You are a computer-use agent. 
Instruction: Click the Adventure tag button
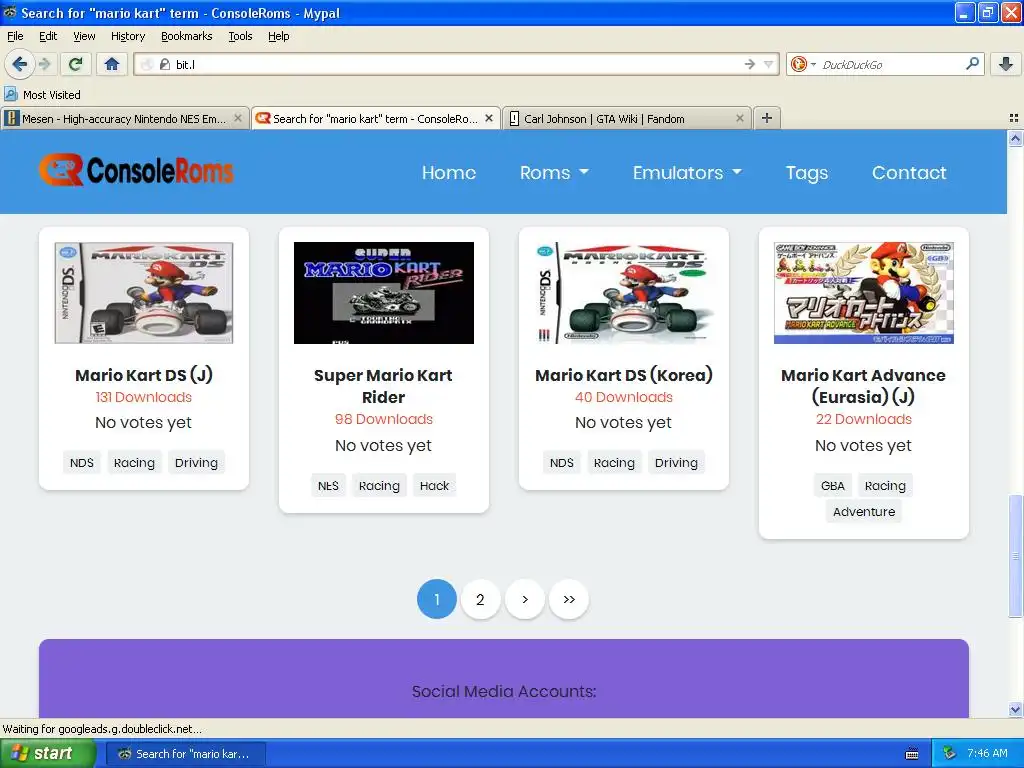click(863, 511)
